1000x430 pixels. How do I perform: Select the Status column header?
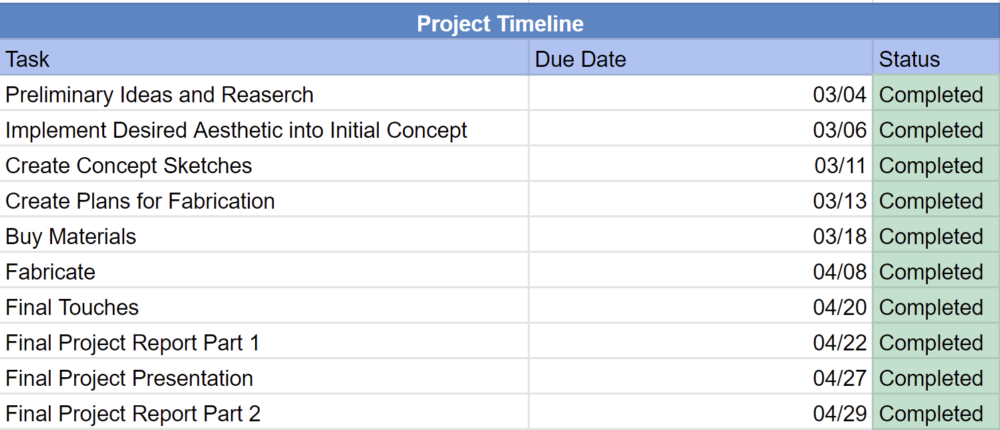[935, 59]
